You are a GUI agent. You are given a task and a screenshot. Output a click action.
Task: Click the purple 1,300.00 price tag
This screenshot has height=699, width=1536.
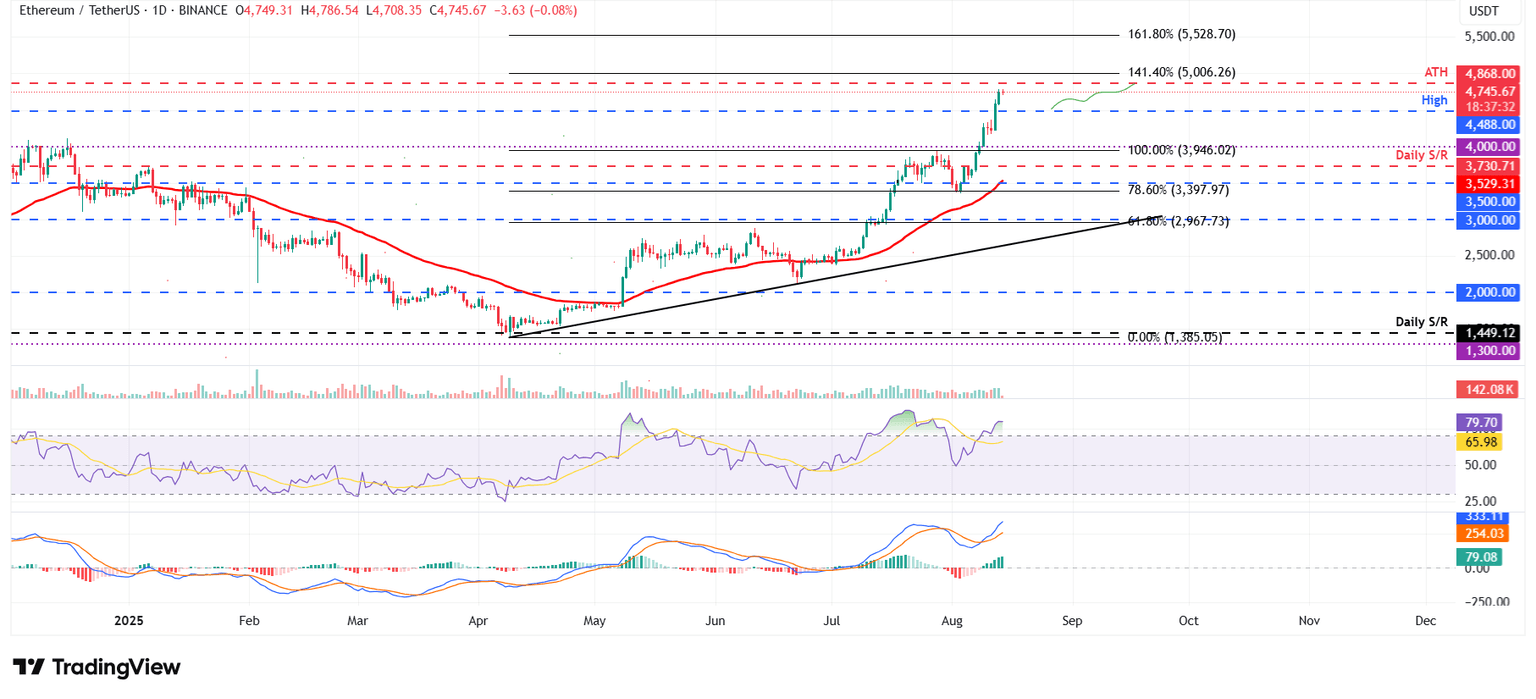[1489, 351]
